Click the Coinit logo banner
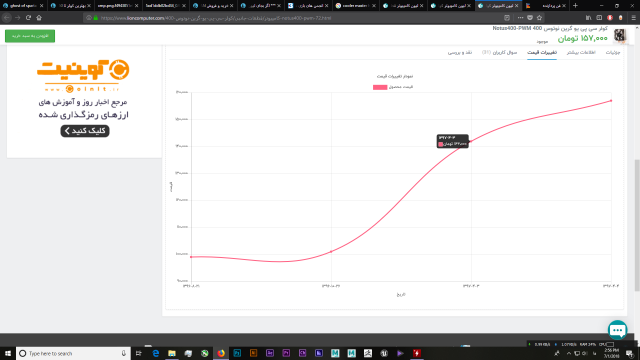This screenshot has width=640, height=360. click(83, 76)
